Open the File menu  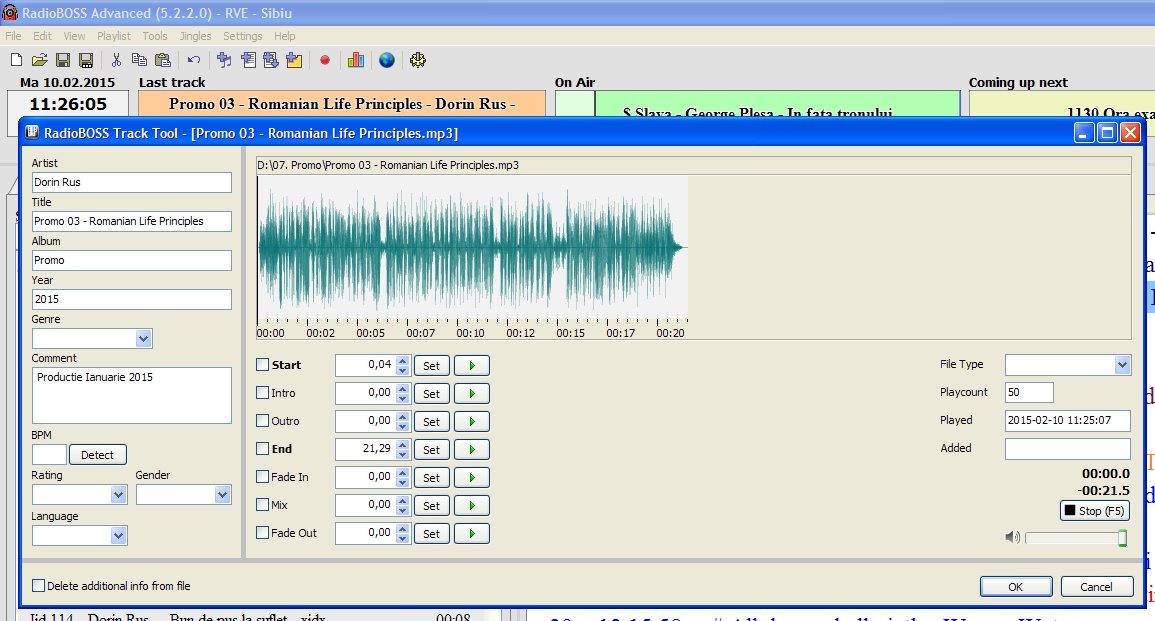click(x=13, y=36)
